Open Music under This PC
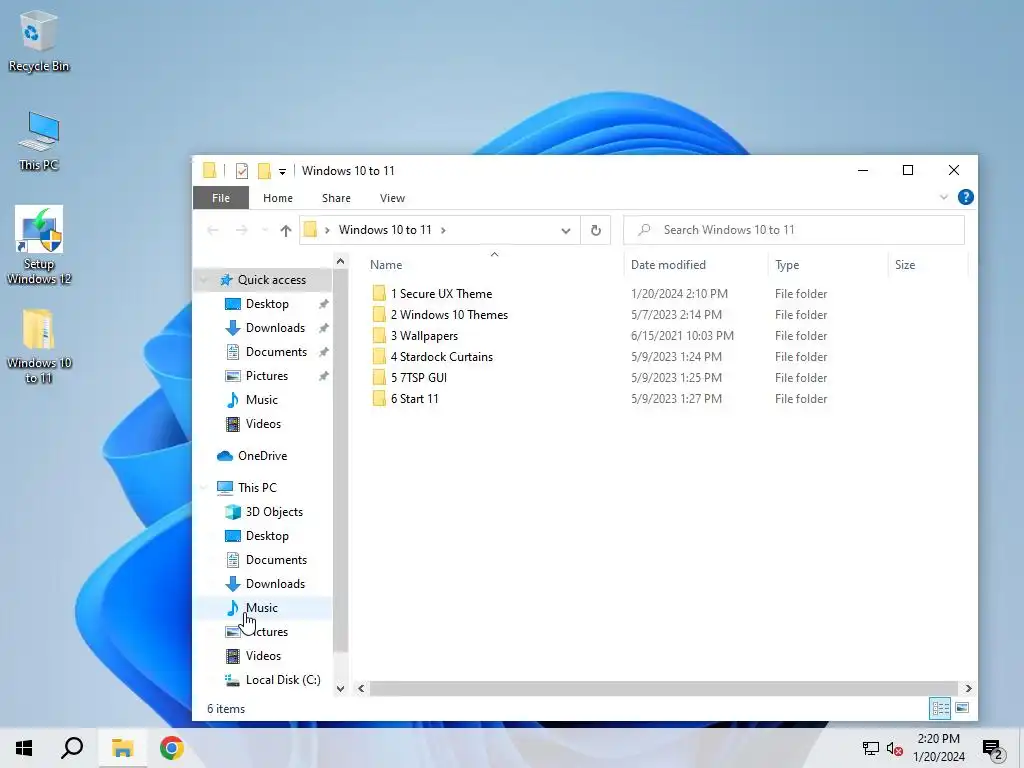 click(261, 608)
